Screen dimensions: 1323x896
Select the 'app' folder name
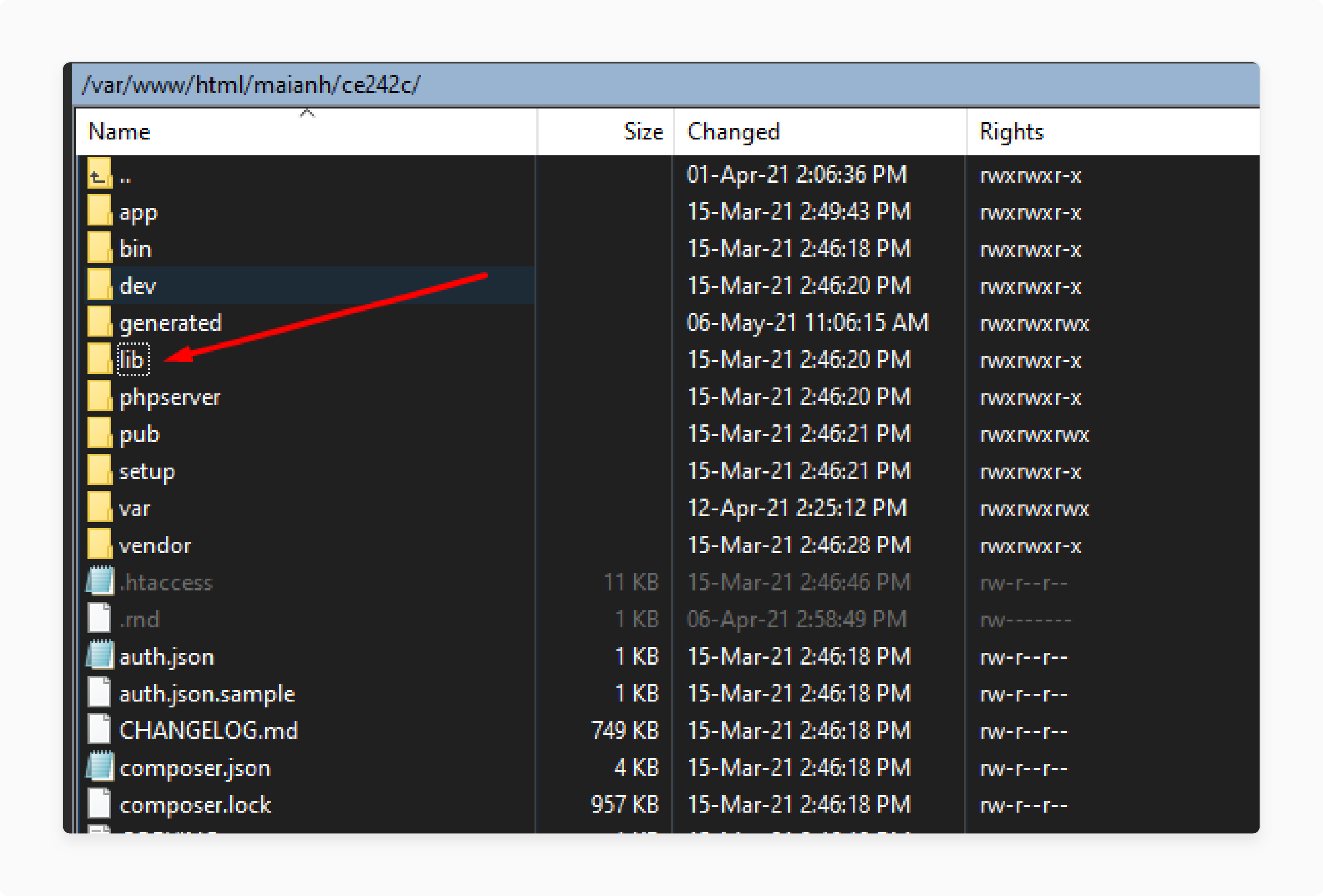point(138,213)
